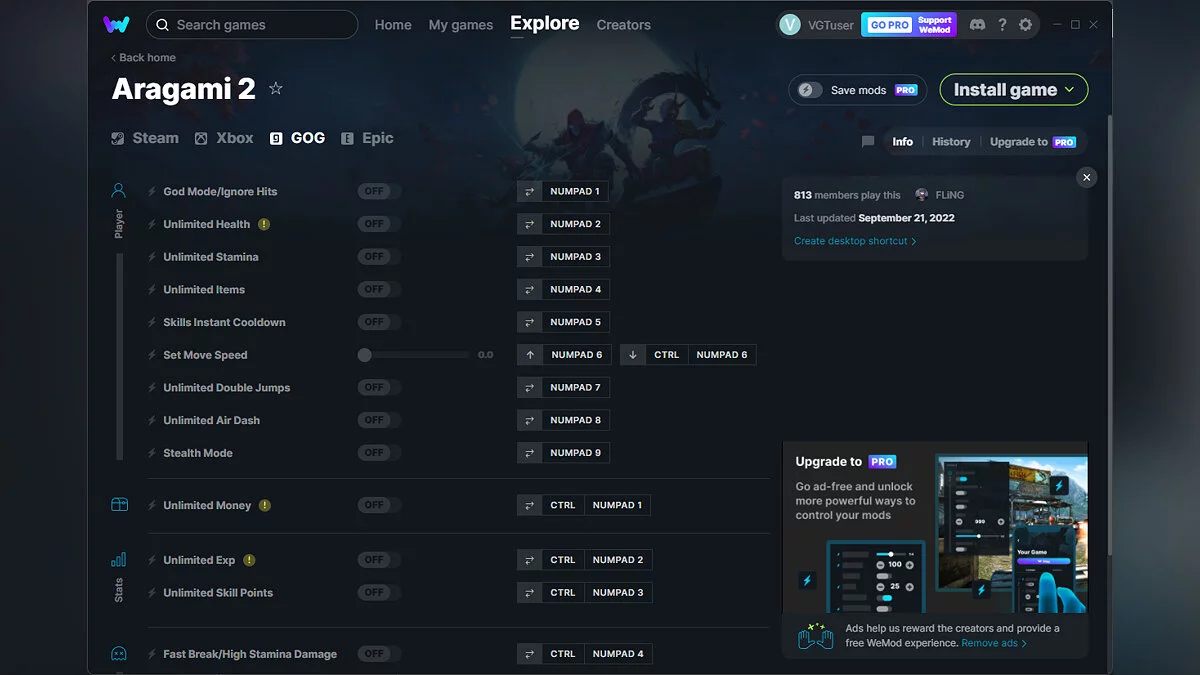
Task: Select the Xbox platform tab
Action: [x=224, y=138]
